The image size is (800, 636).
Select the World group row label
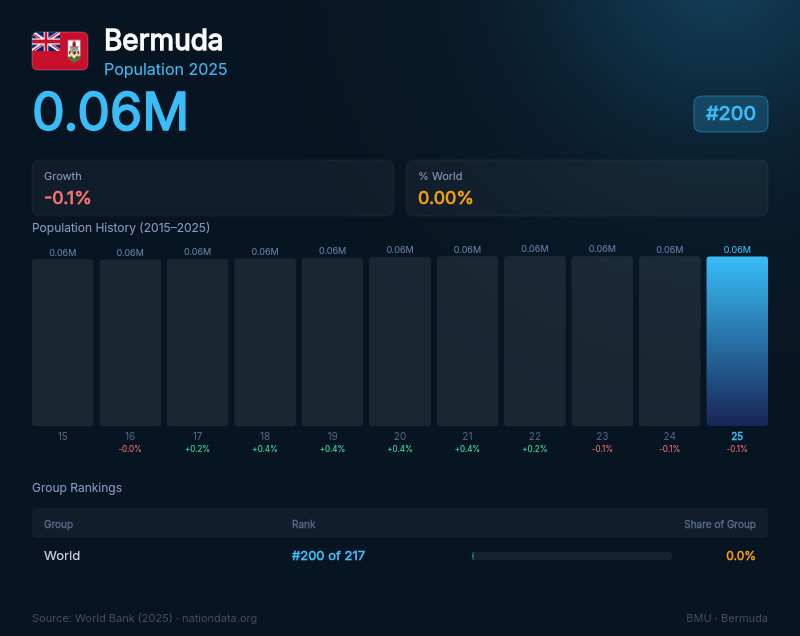coord(62,555)
